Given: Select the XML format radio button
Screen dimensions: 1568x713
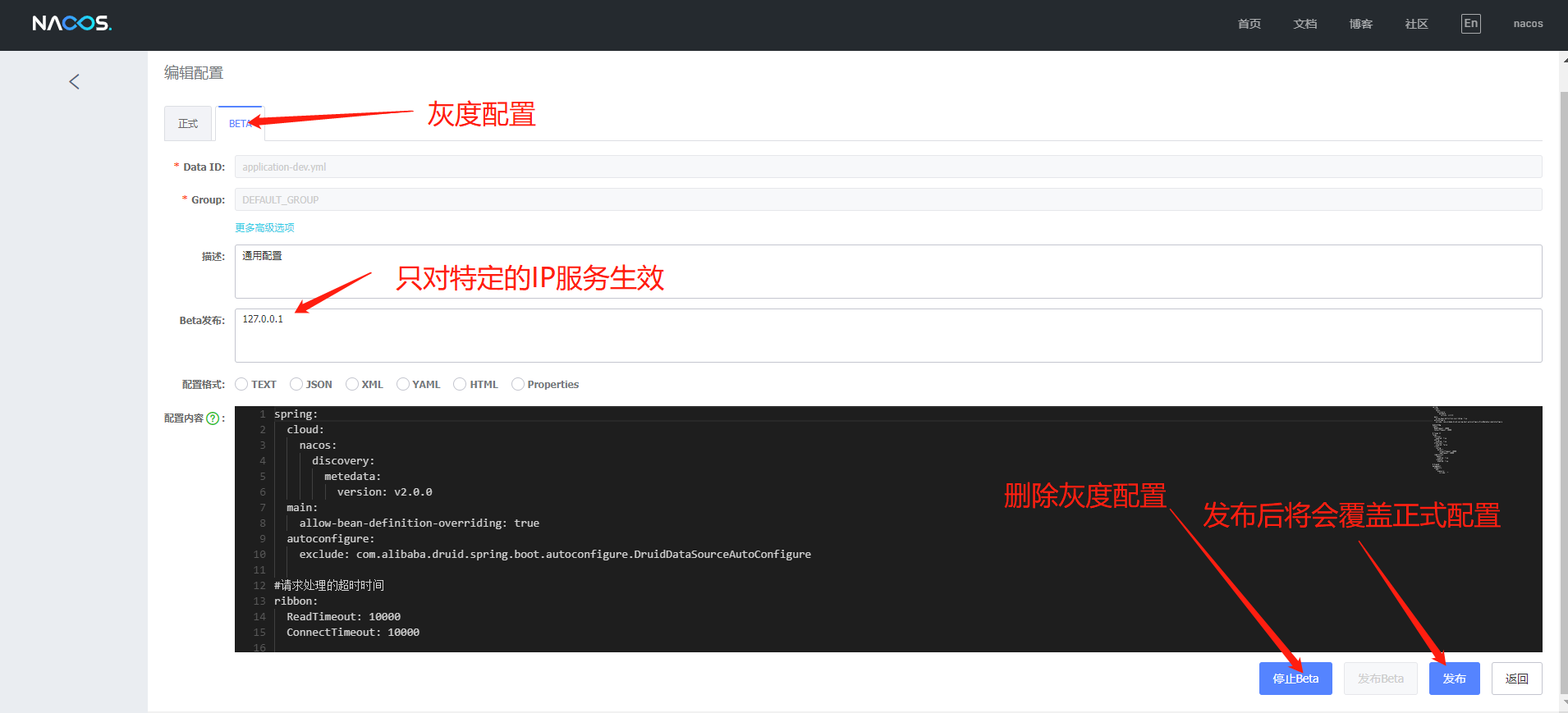Looking at the screenshot, I should [352, 384].
